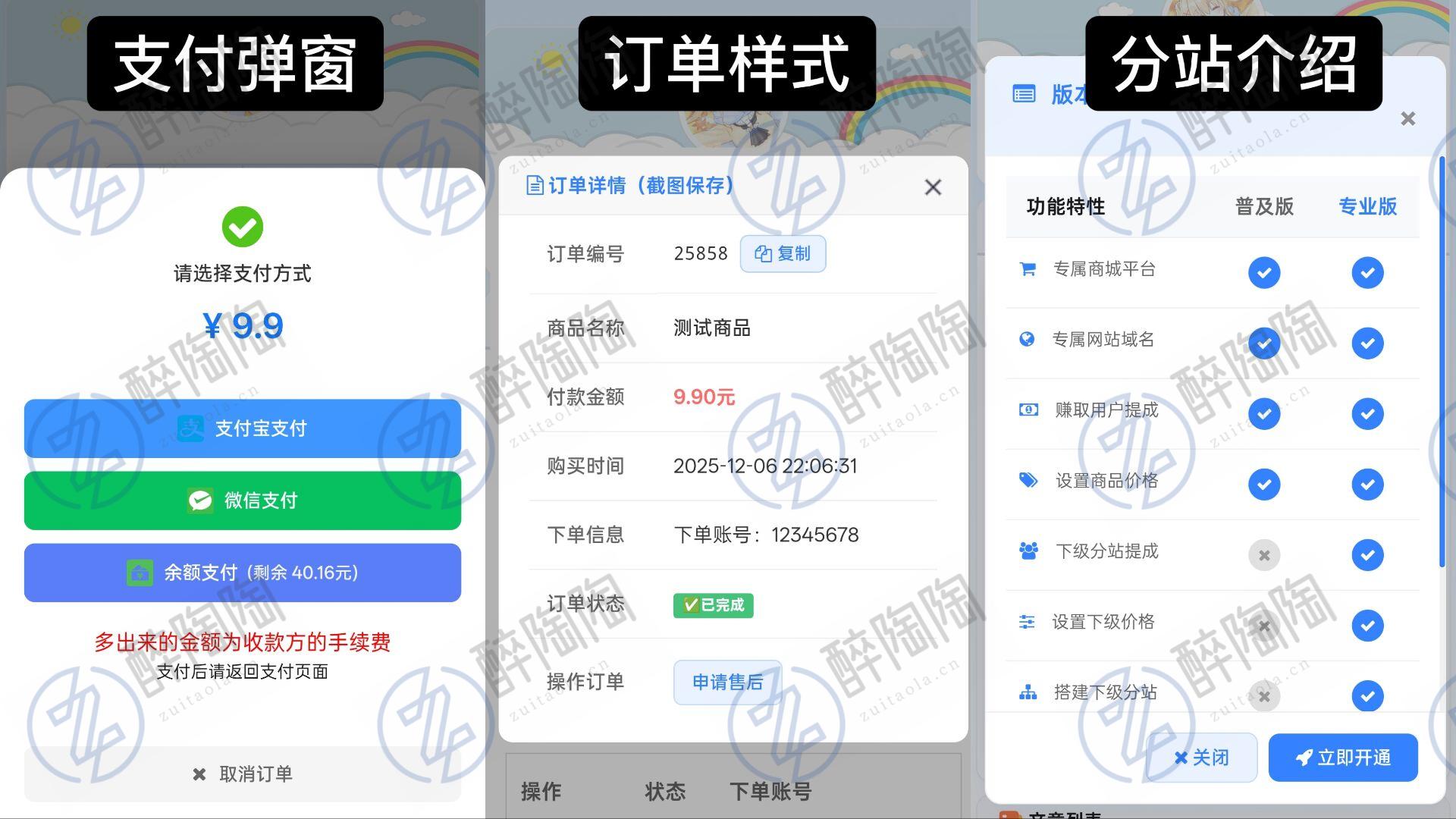
Task: Pay with the Alipay button
Action: (x=243, y=428)
